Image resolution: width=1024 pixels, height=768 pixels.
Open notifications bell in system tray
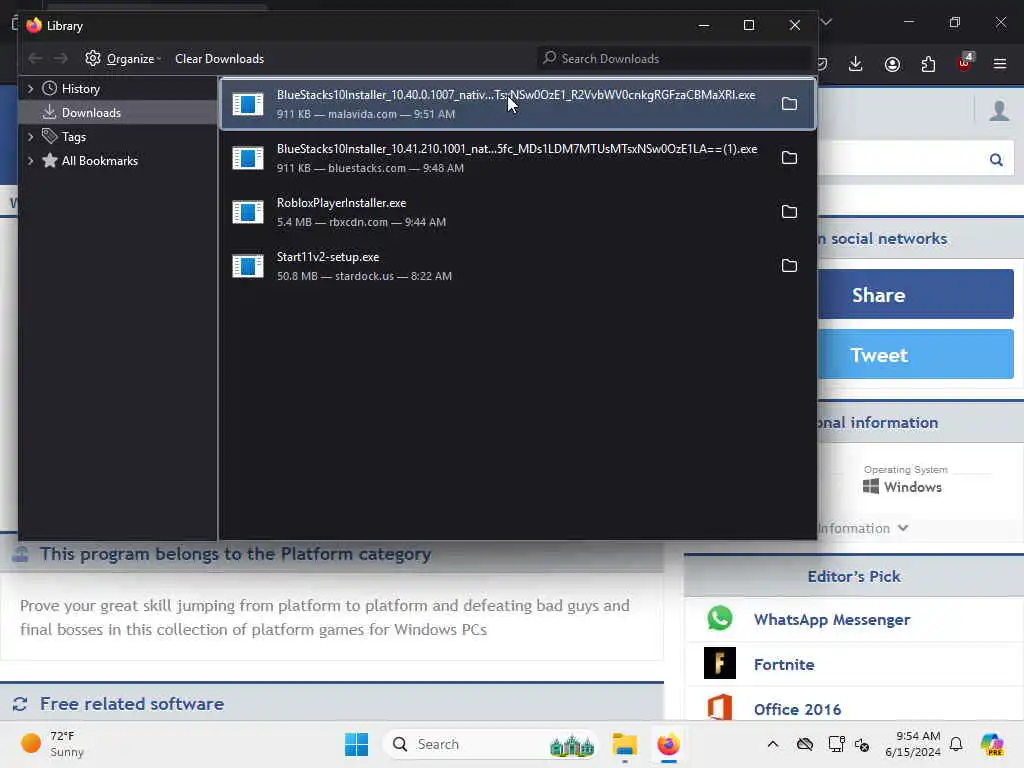coord(956,744)
